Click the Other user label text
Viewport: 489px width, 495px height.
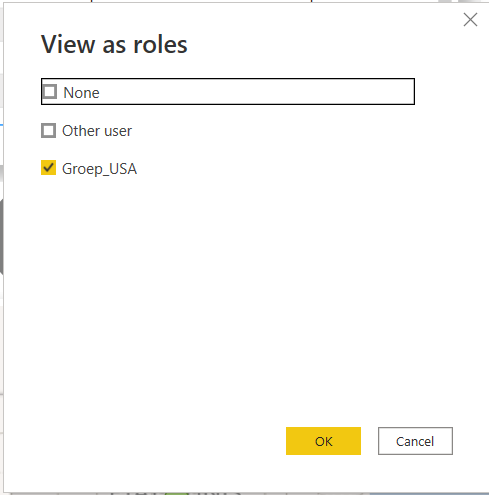[97, 131]
